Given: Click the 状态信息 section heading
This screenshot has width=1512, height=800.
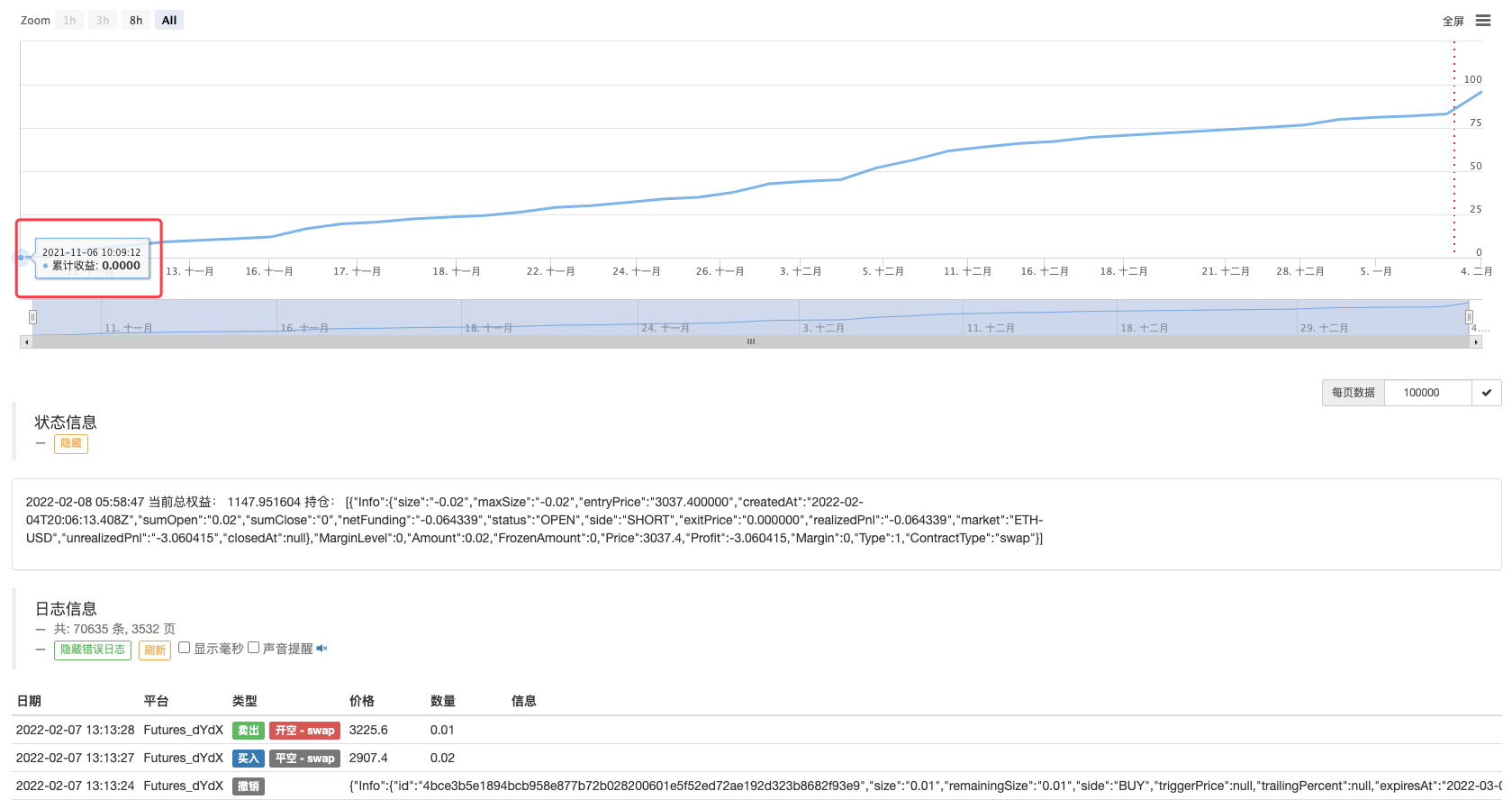Looking at the screenshot, I should pos(66,423).
